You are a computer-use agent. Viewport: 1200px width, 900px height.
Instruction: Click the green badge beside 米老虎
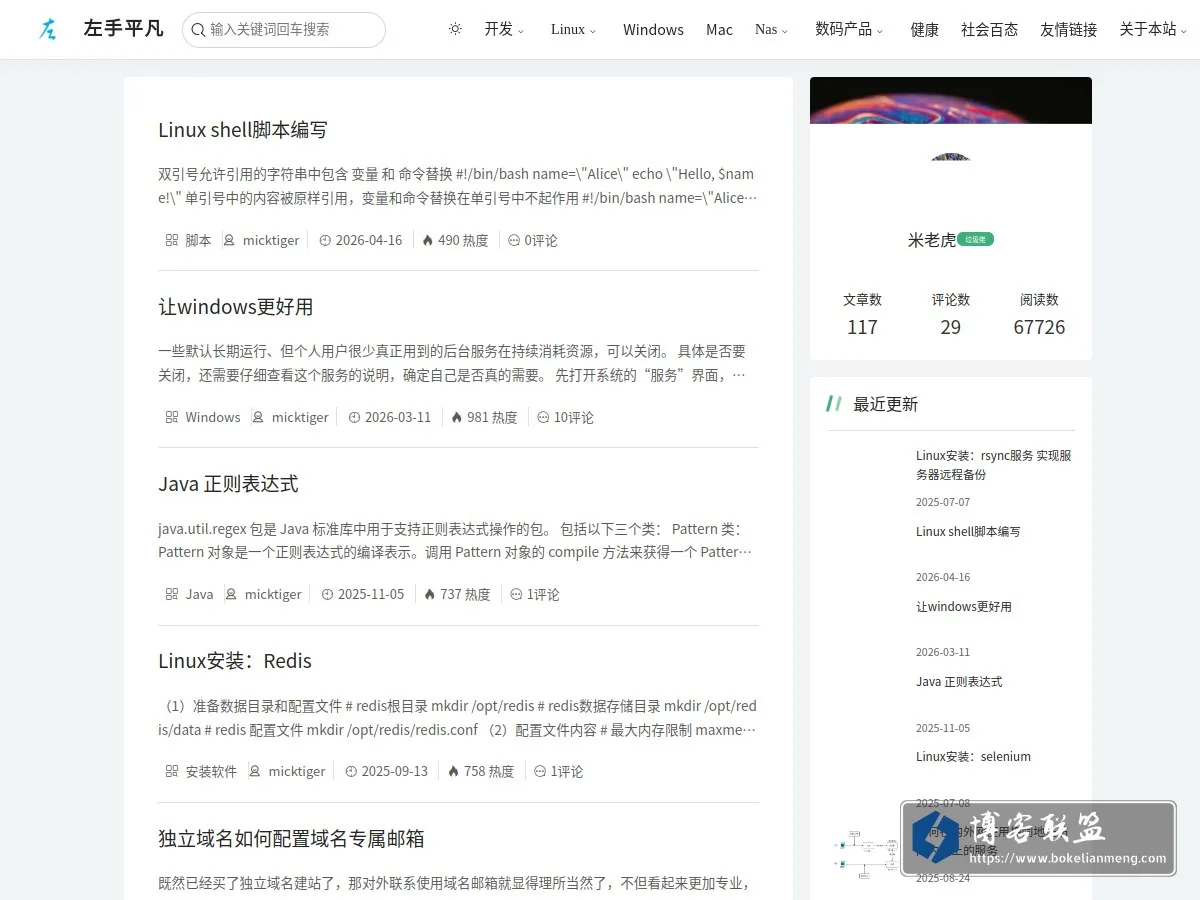975,239
